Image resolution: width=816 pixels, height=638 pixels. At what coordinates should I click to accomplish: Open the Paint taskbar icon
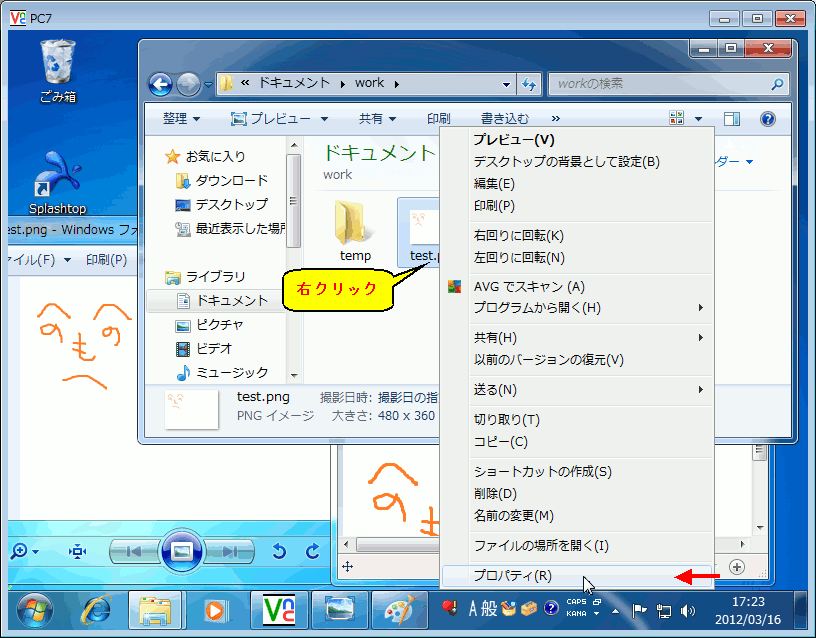click(x=400, y=608)
